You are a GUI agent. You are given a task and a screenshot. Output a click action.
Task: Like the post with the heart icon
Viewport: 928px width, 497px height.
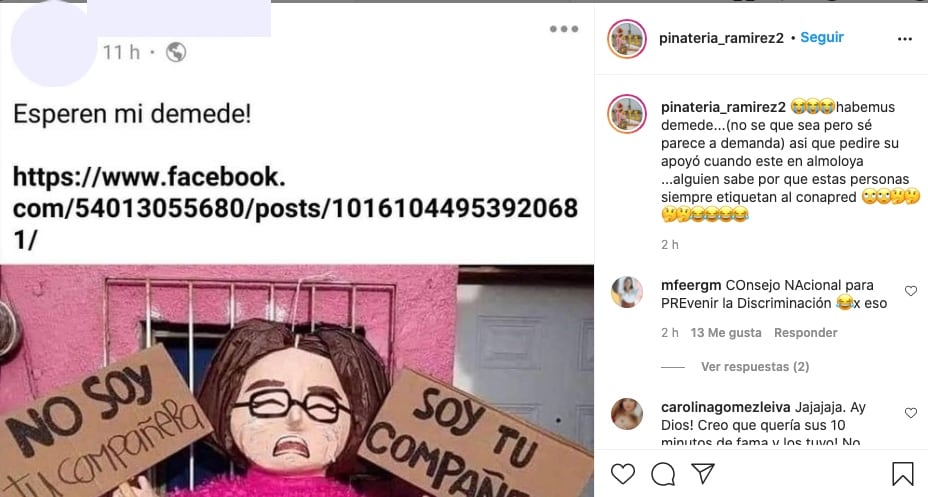623,473
